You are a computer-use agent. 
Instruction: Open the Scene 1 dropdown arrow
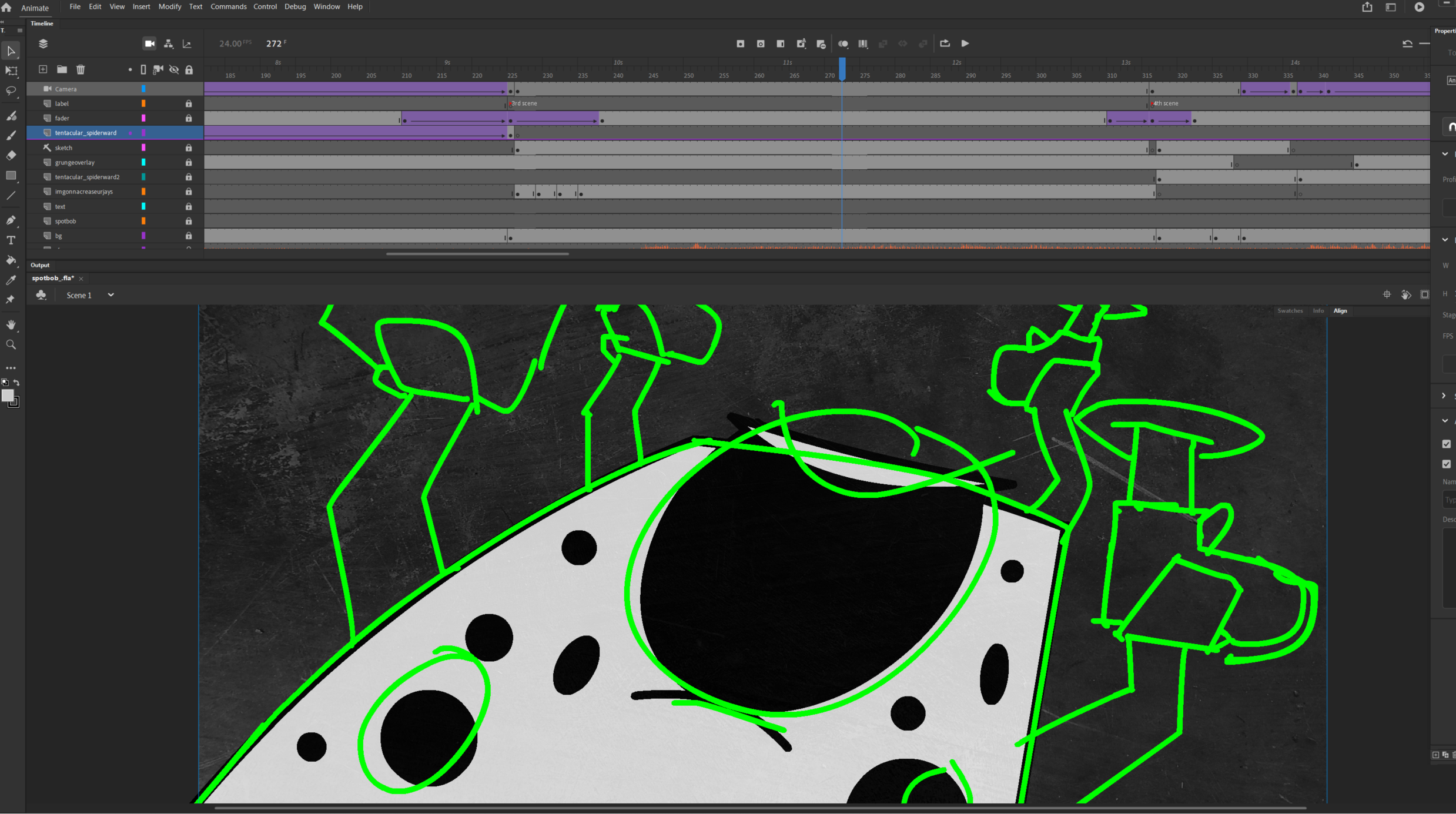pyautogui.click(x=111, y=295)
